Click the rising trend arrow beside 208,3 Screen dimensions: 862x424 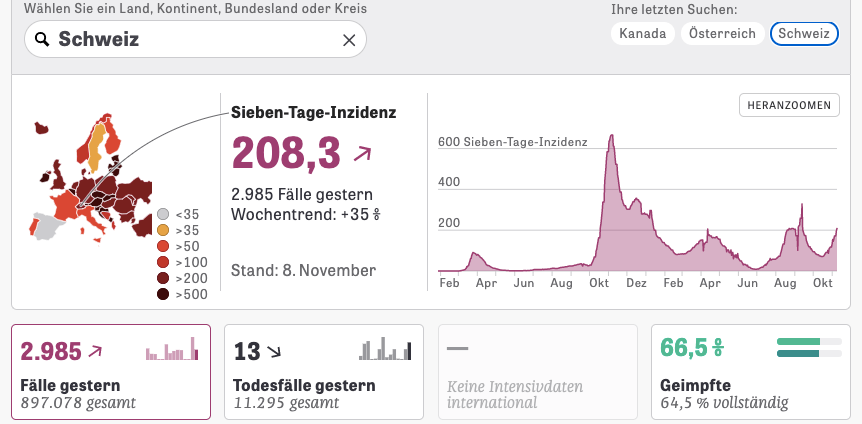362,153
